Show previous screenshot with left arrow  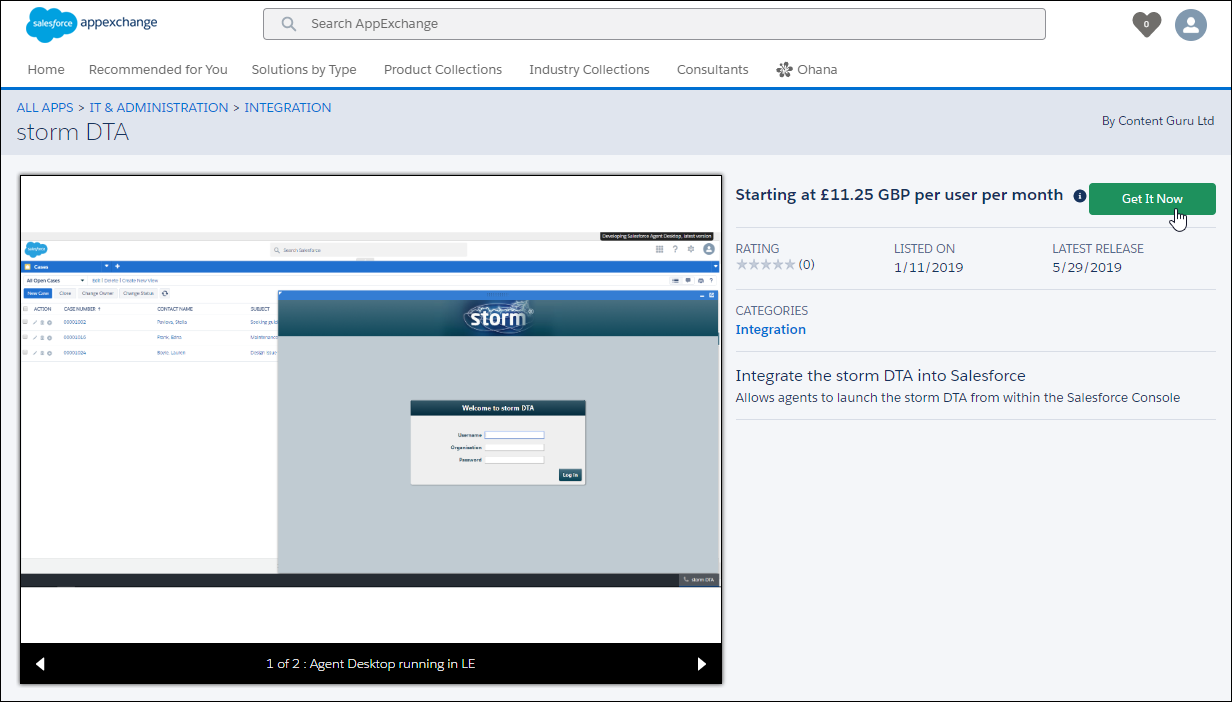pyautogui.click(x=41, y=664)
